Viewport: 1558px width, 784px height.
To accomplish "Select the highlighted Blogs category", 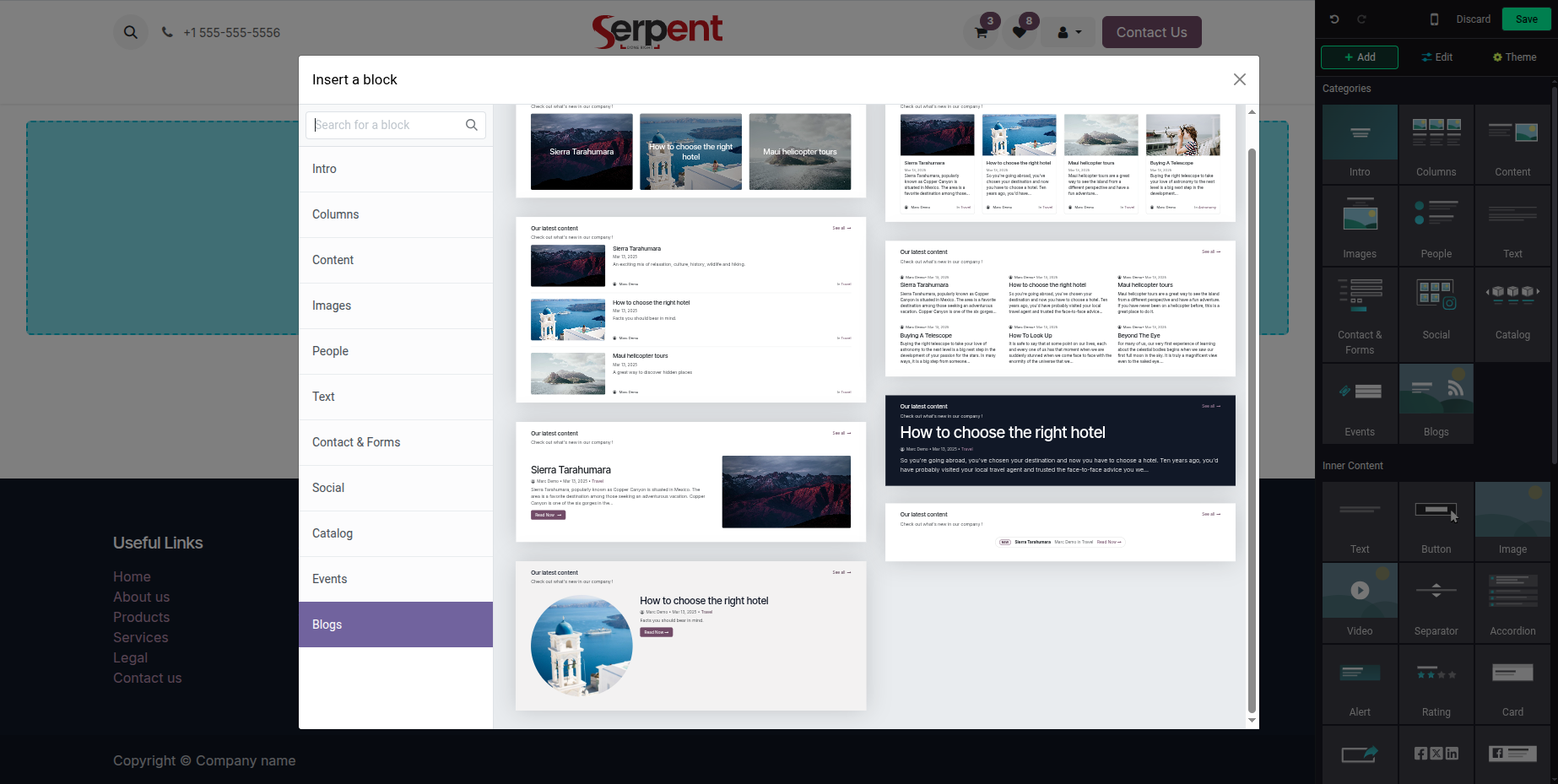I will click(396, 624).
